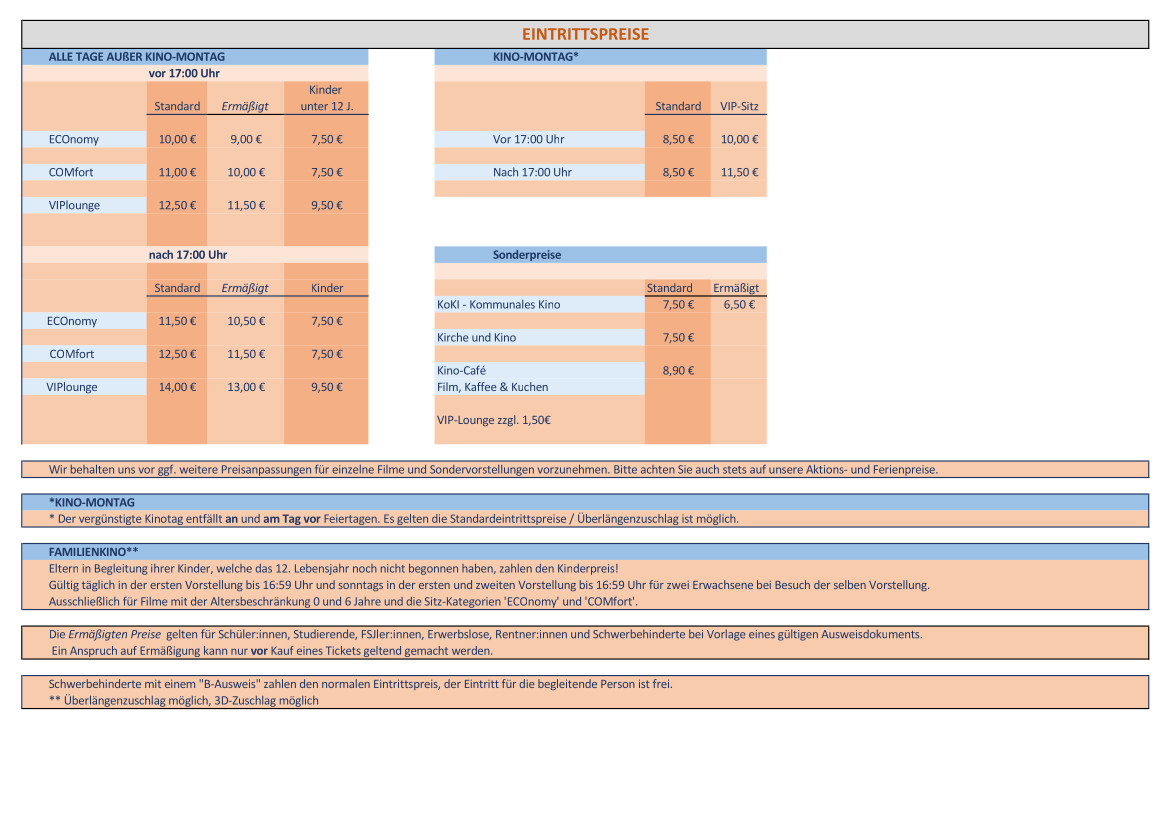The image size is (1169, 826).
Task: Select the Film, Kaffee & Kuchen label
Action: coord(492,387)
